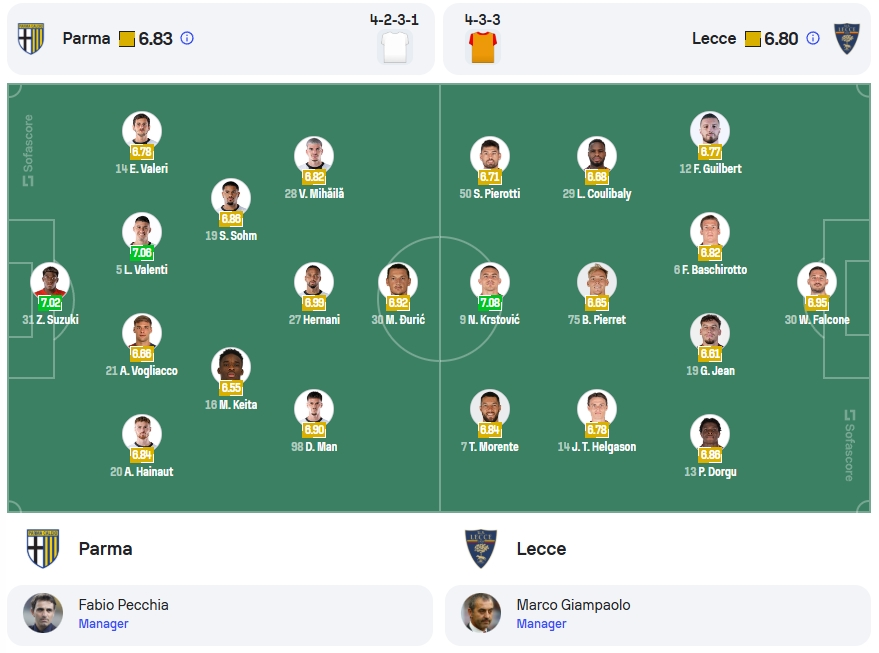
Task: Click the Manager link under Fabio Pecchia
Action: (x=103, y=623)
